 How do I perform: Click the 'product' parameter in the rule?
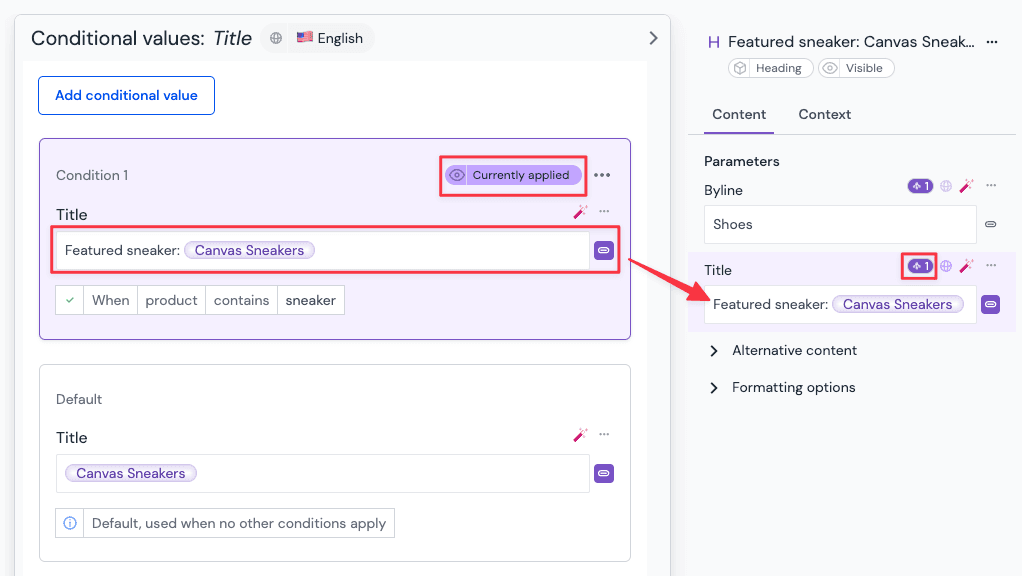point(171,300)
